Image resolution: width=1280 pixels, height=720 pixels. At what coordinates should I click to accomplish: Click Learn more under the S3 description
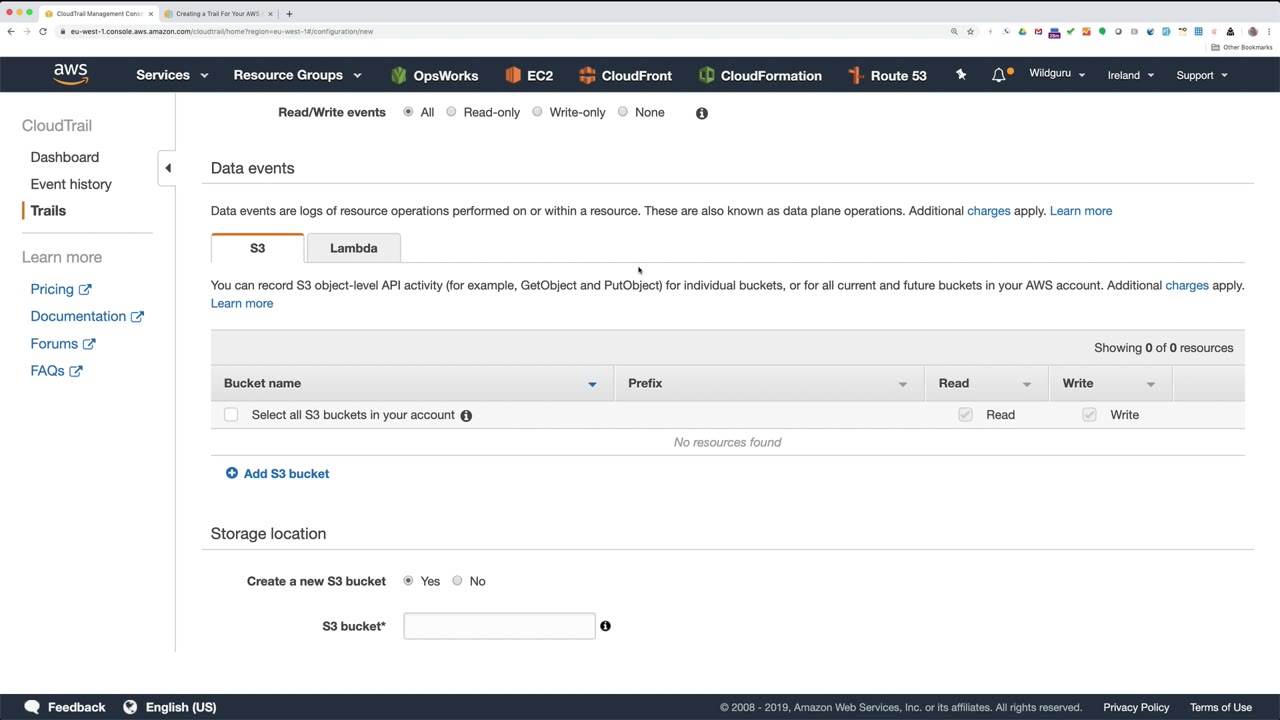(242, 303)
